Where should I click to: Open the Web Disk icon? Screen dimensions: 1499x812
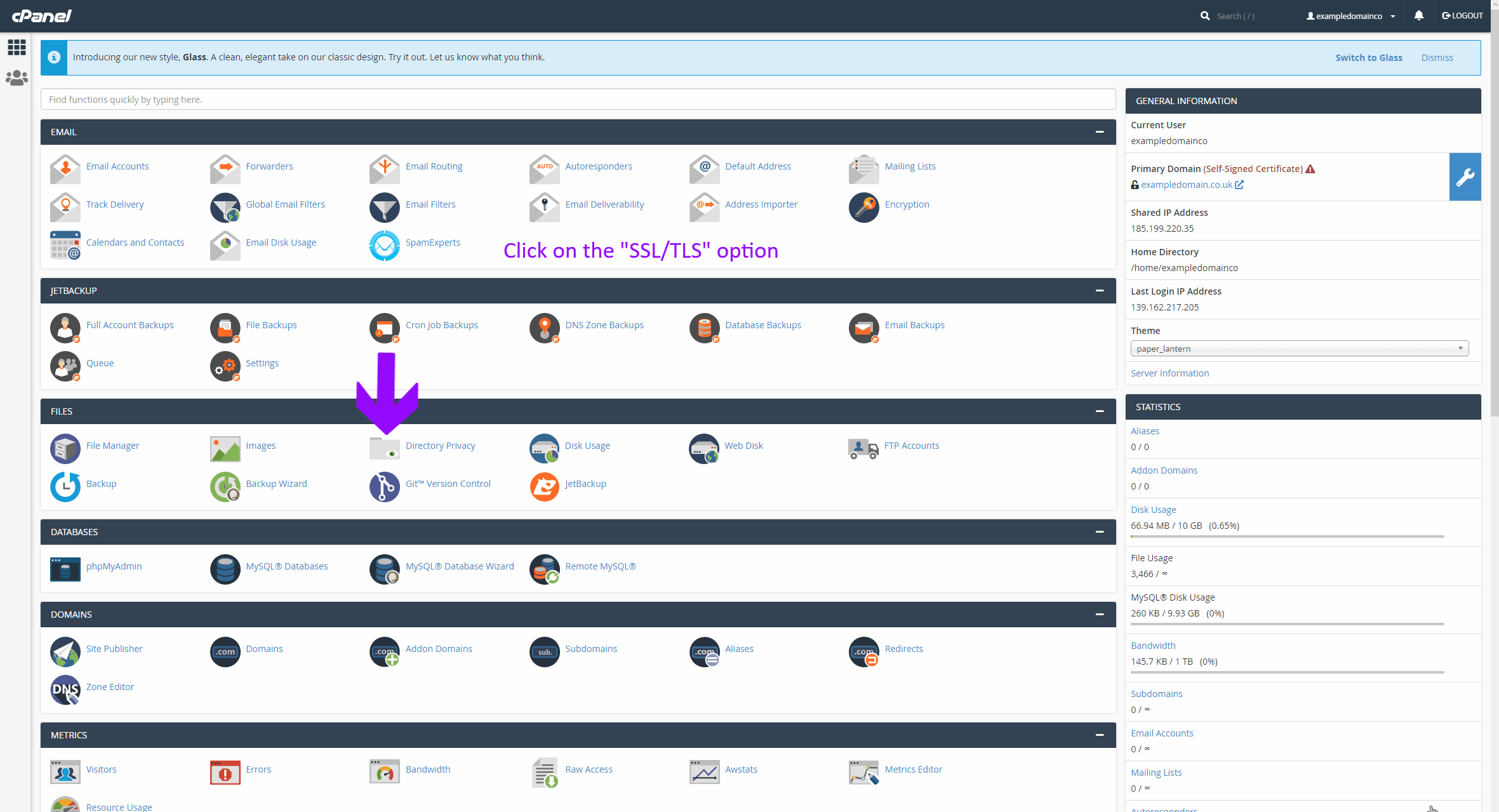point(704,448)
